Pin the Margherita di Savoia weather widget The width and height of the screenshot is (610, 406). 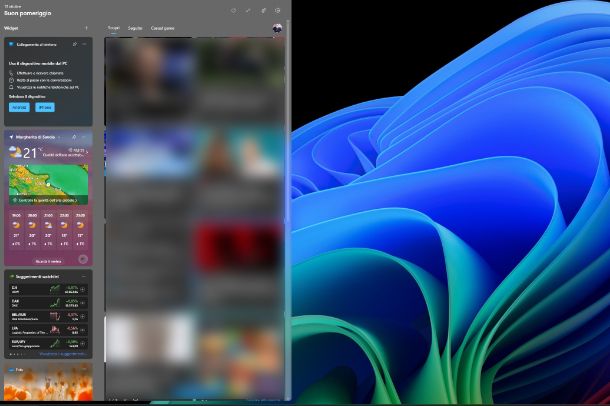[74, 137]
